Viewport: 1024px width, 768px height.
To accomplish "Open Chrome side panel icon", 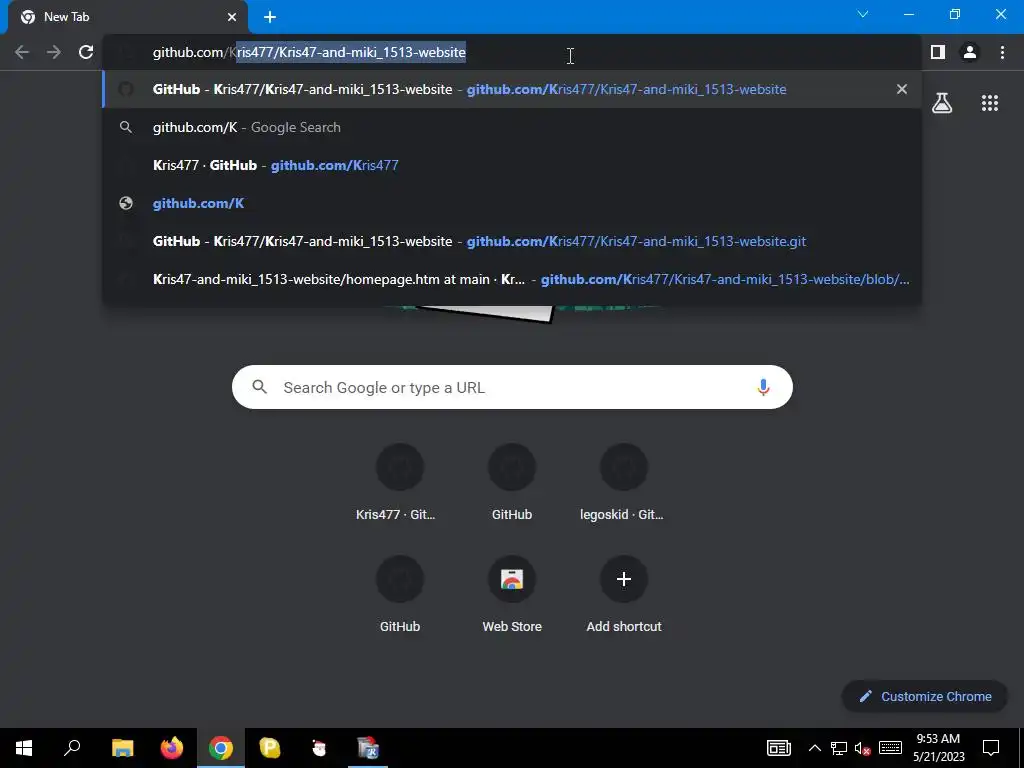I will [938, 52].
